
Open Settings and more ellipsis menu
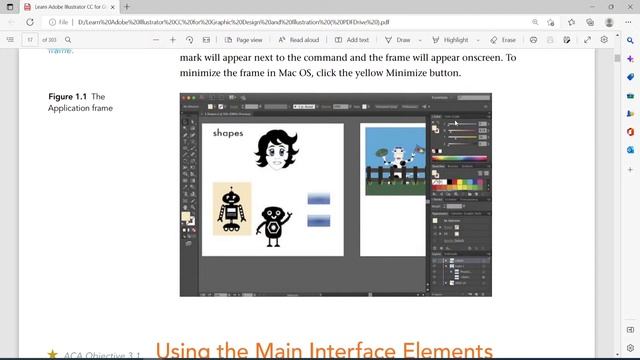[x=628, y=22]
